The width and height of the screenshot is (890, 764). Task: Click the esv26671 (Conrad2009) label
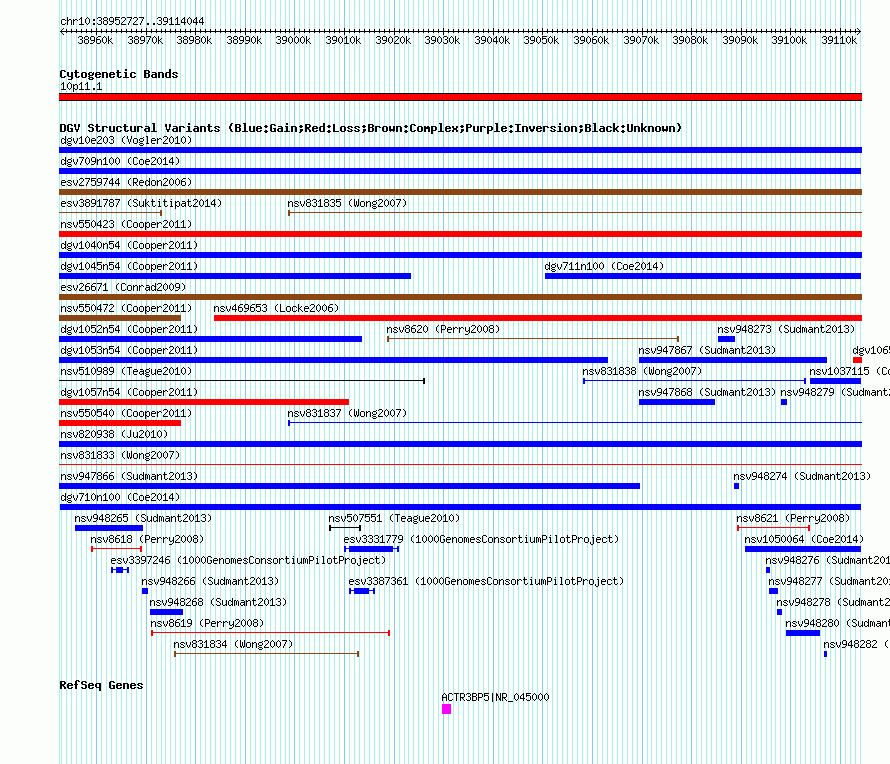pyautogui.click(x=123, y=287)
